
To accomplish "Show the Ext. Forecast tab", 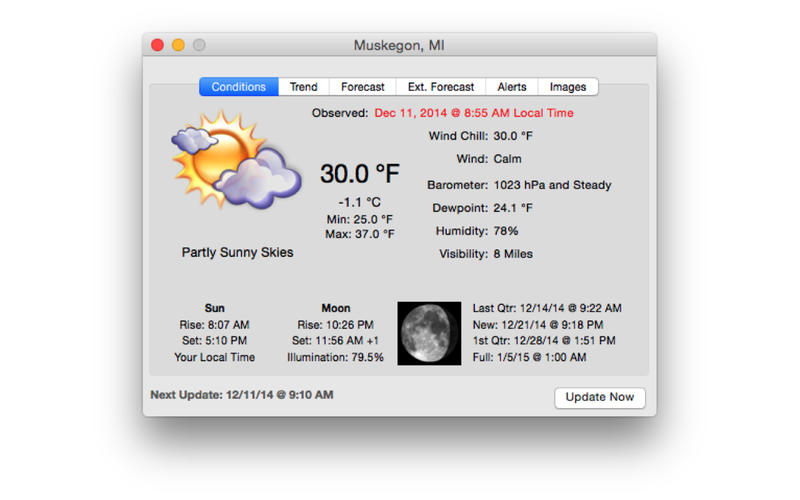I will pos(440,87).
